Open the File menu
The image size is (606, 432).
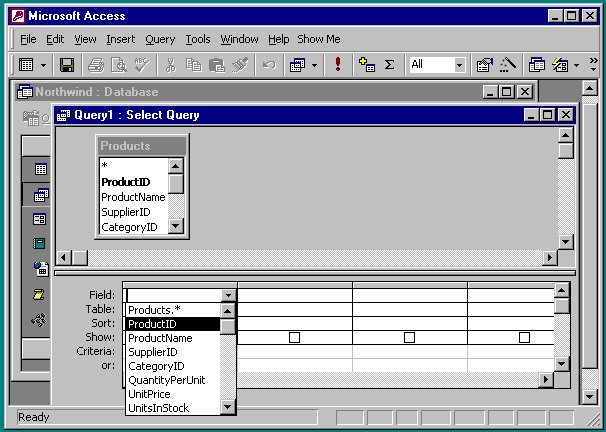(28, 39)
